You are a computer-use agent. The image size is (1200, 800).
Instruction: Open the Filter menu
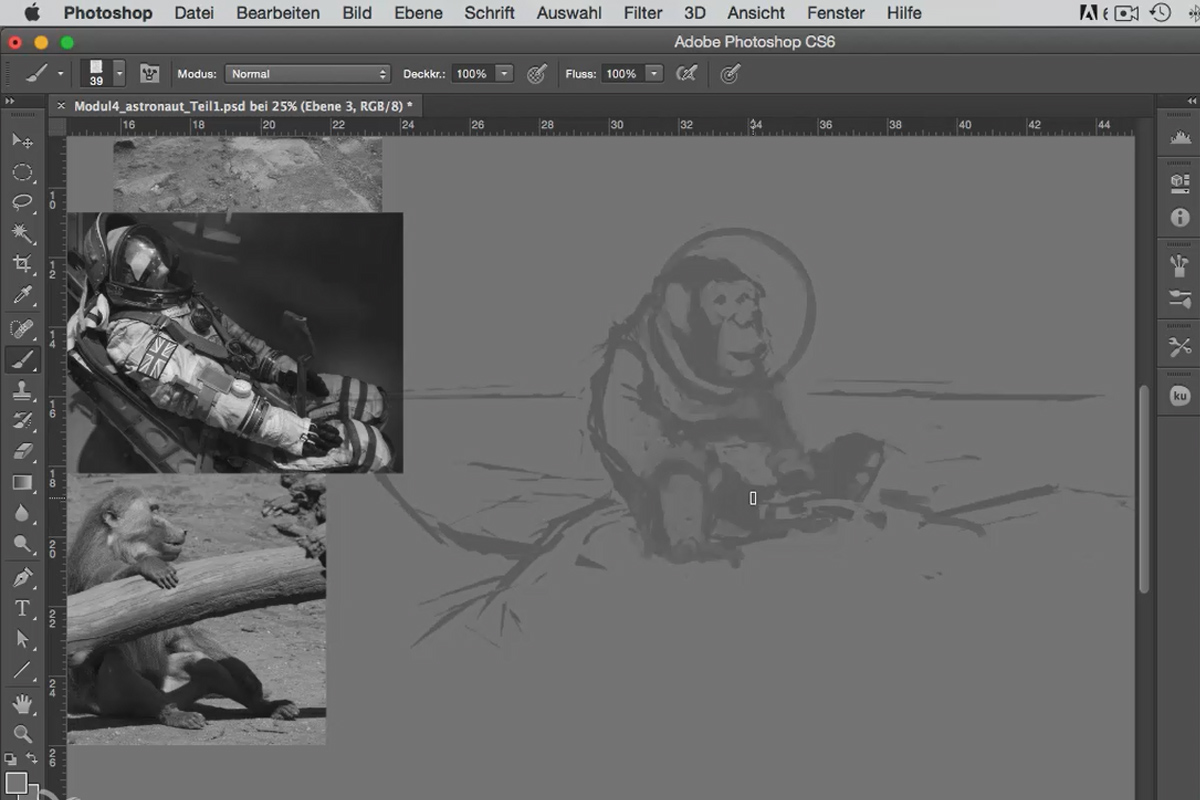643,13
